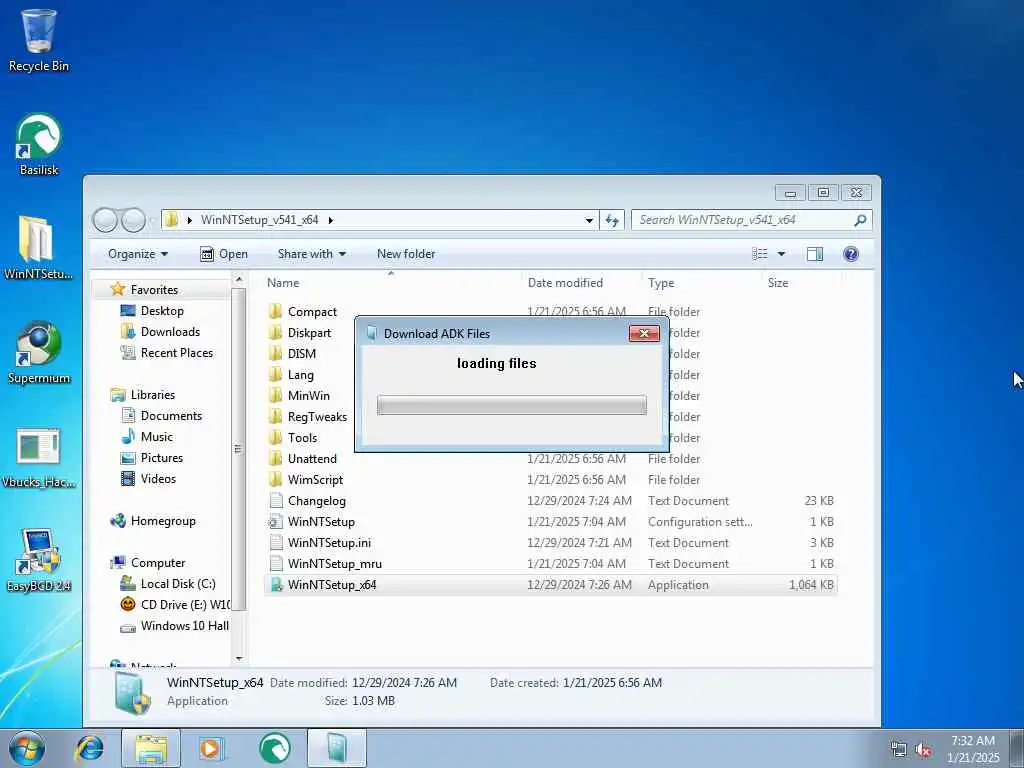This screenshot has width=1024, height=768.
Task: Expand the view options dropdown arrow
Action: tap(781, 254)
